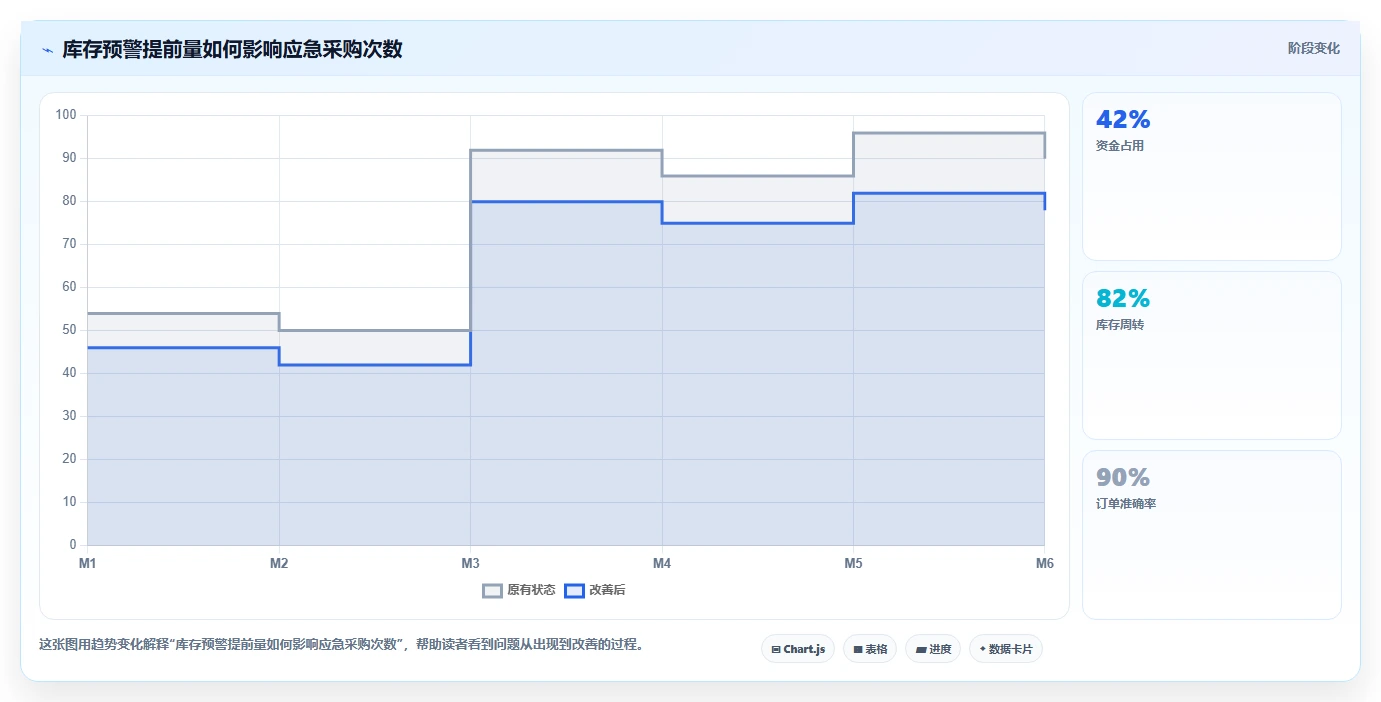Click the 90% value
Image resolution: width=1381 pixels, height=702 pixels.
1123,478
